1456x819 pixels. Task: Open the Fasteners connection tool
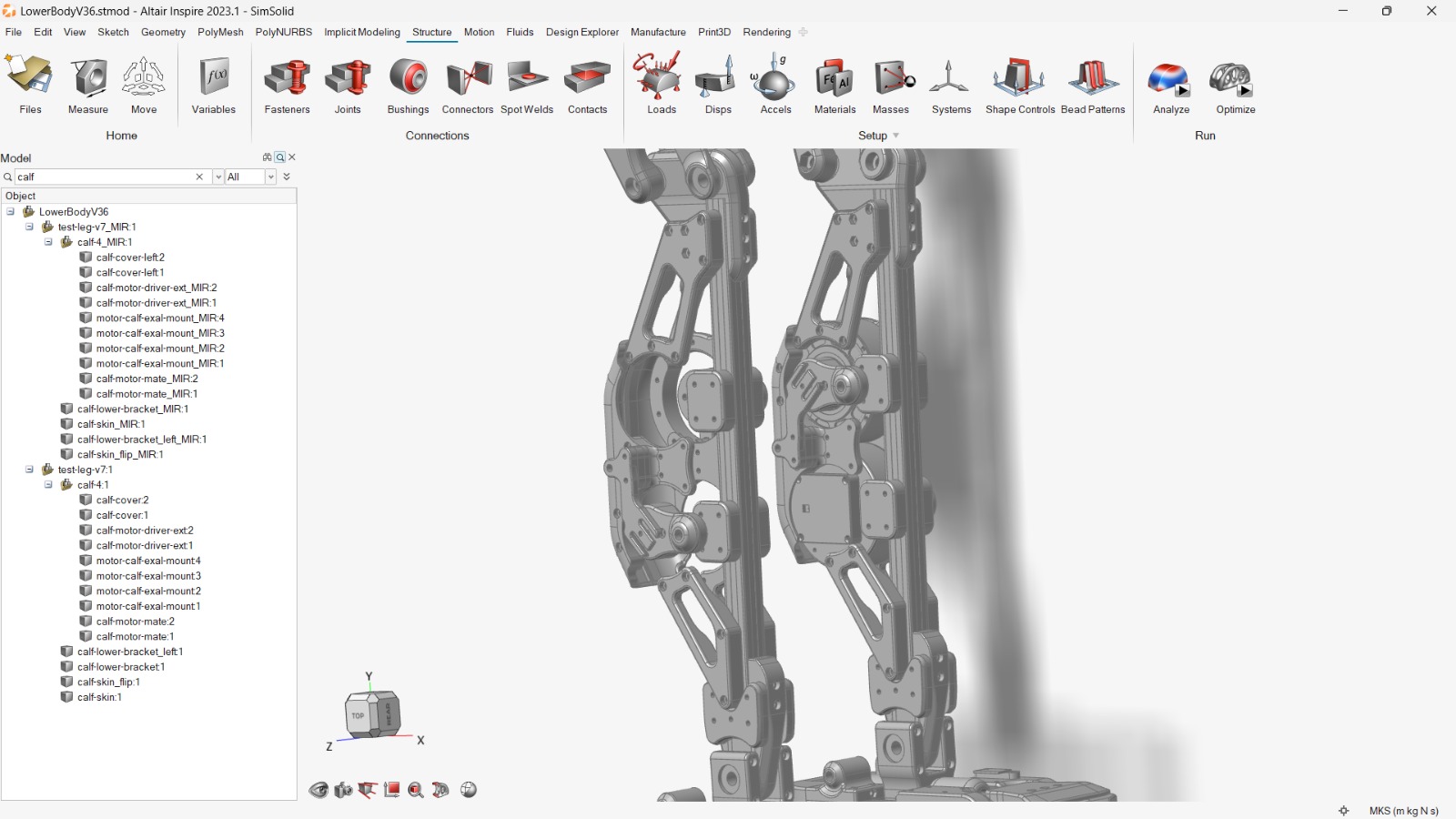287,80
